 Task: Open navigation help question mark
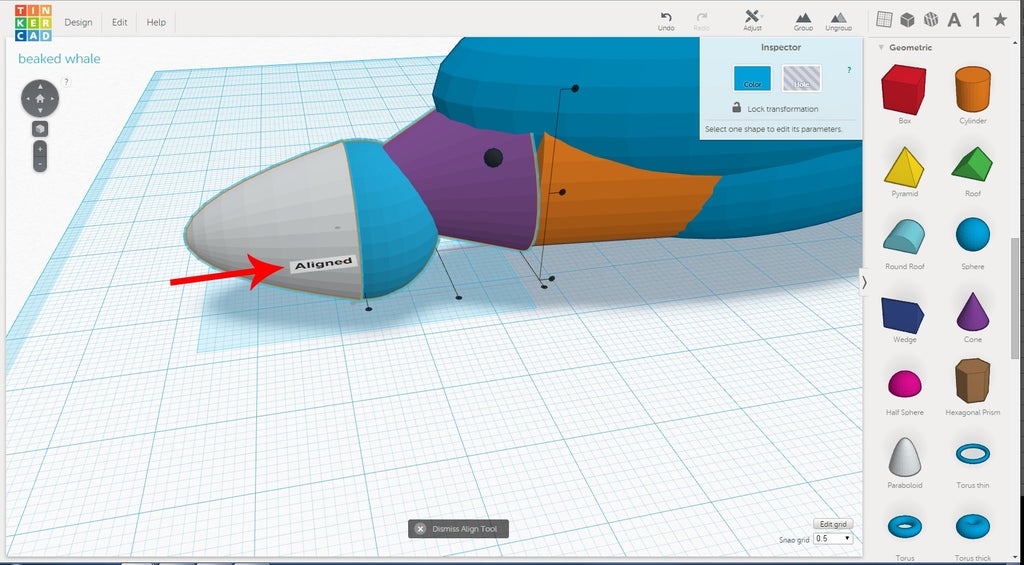67,82
